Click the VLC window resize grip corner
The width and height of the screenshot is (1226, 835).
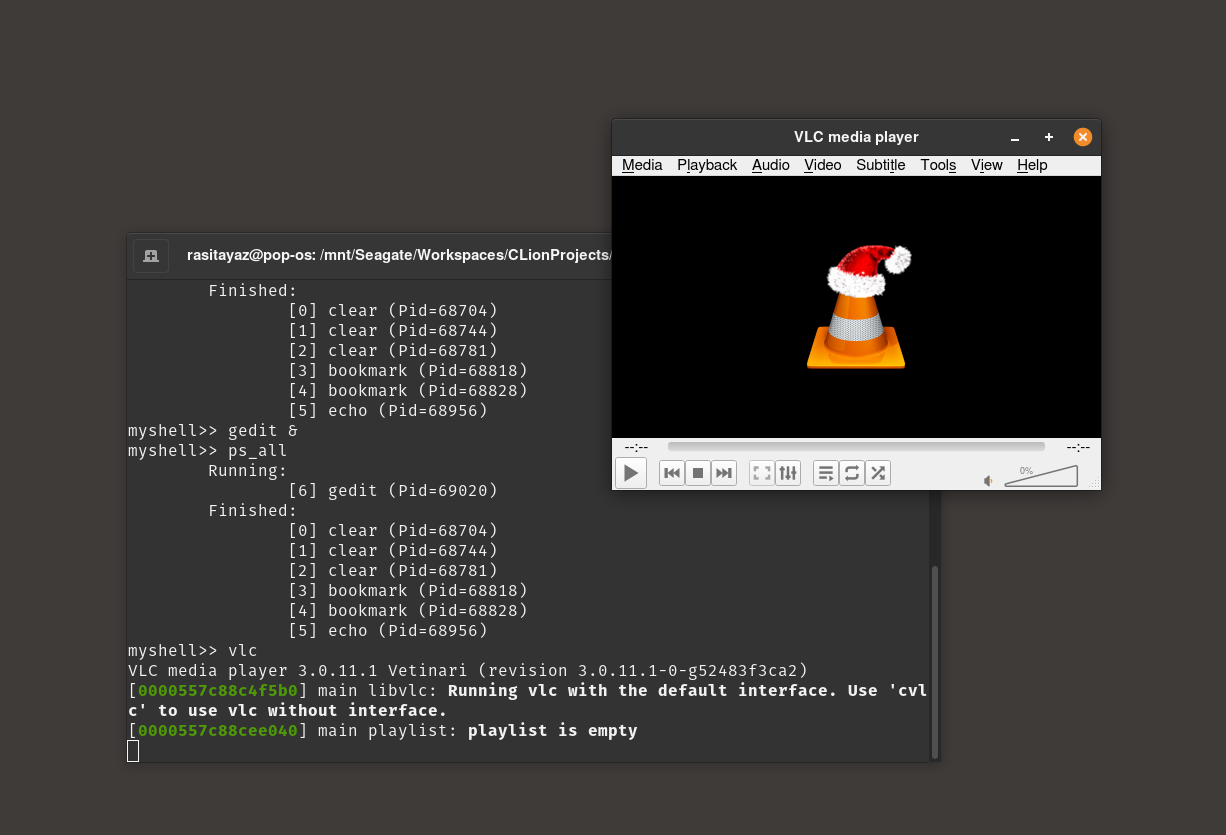pyautogui.click(x=1095, y=484)
